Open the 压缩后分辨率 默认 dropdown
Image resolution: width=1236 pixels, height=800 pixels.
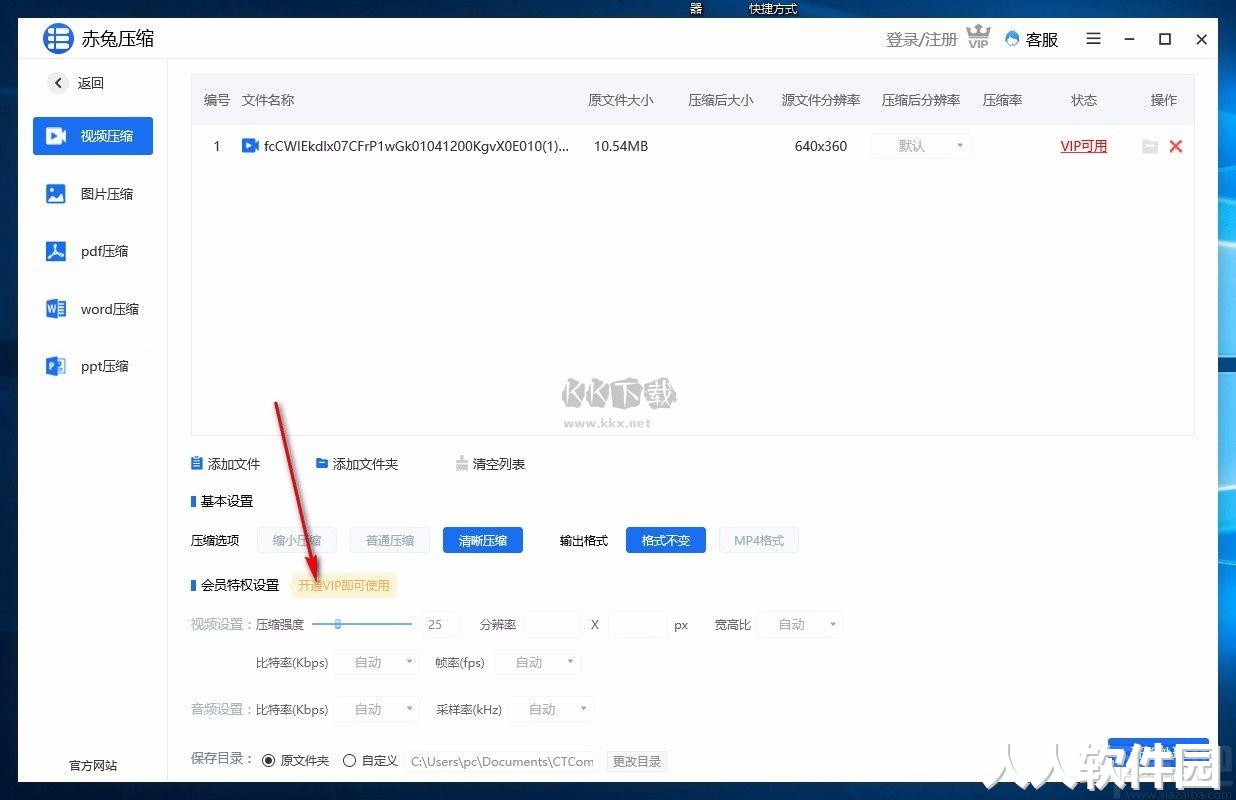pos(921,146)
